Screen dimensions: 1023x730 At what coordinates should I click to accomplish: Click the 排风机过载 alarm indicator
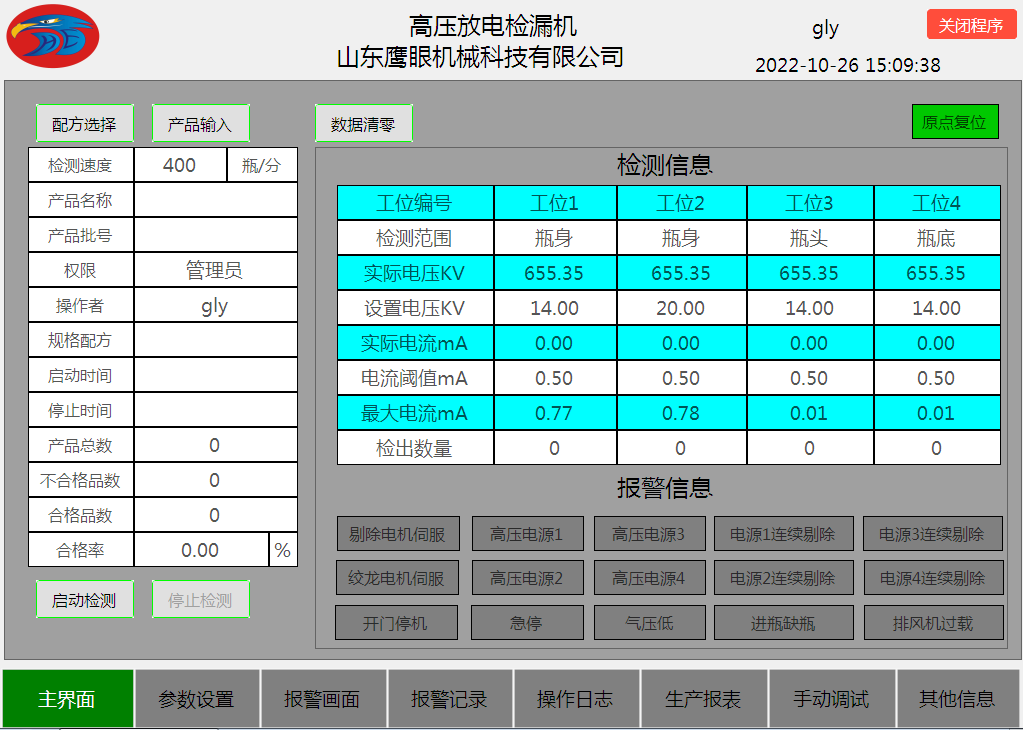(934, 622)
